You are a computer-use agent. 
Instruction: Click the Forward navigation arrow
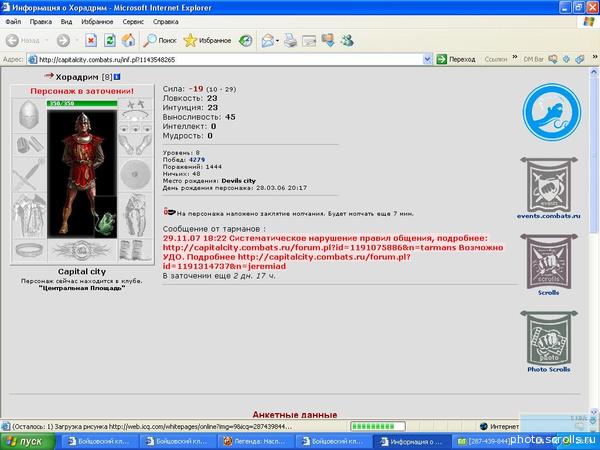tap(63, 40)
